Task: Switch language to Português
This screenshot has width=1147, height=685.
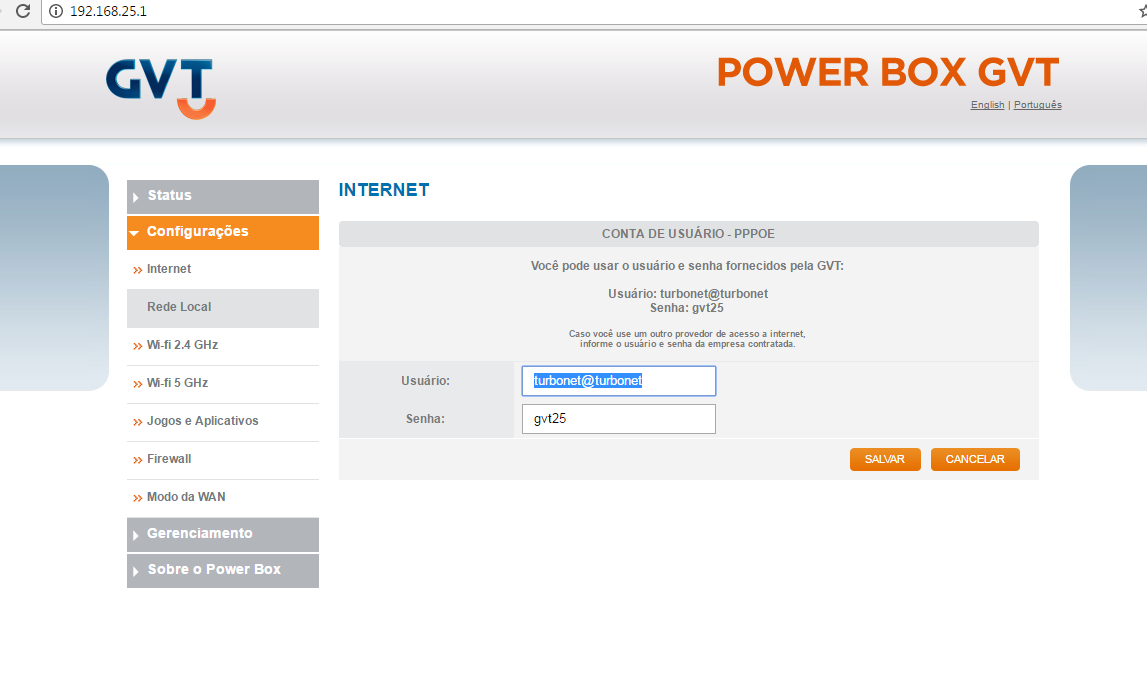Action: [1037, 105]
